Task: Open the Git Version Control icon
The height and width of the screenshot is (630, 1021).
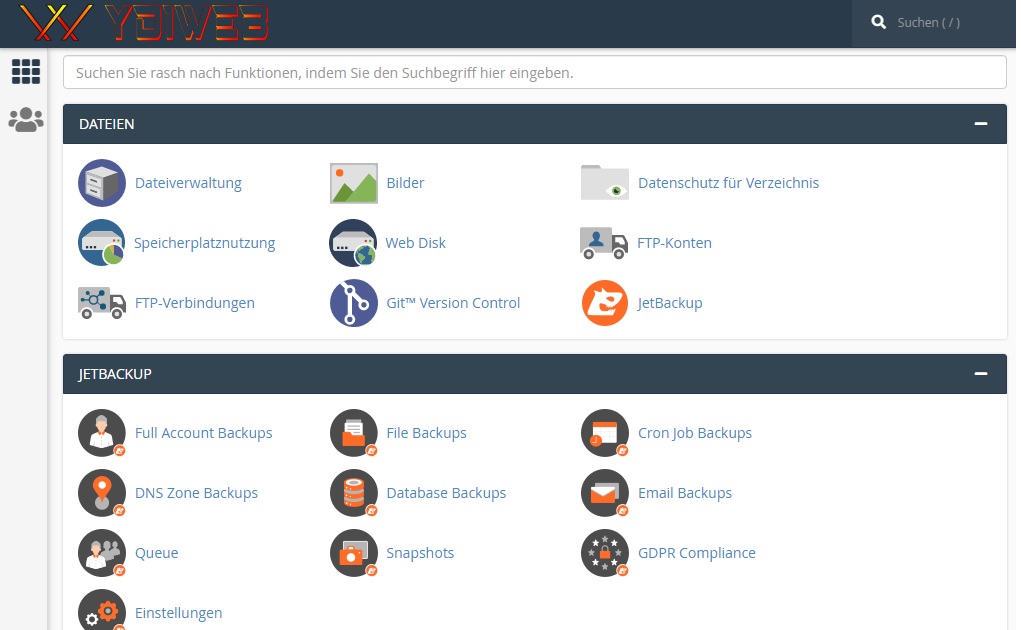Action: point(354,303)
